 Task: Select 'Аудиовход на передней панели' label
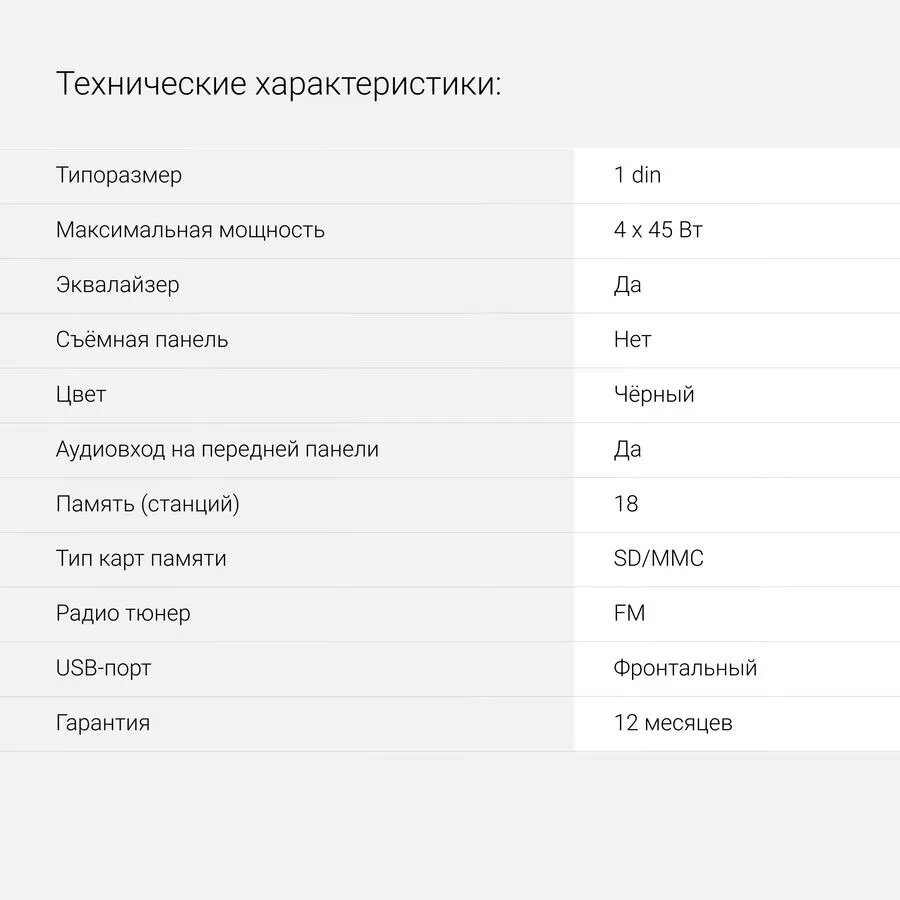click(x=217, y=450)
